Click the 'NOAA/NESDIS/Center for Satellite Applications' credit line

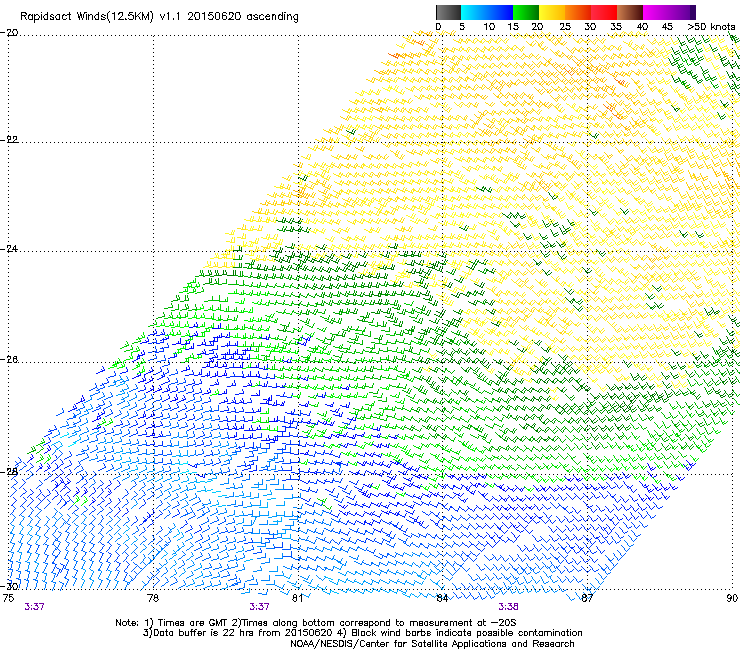(x=432, y=644)
